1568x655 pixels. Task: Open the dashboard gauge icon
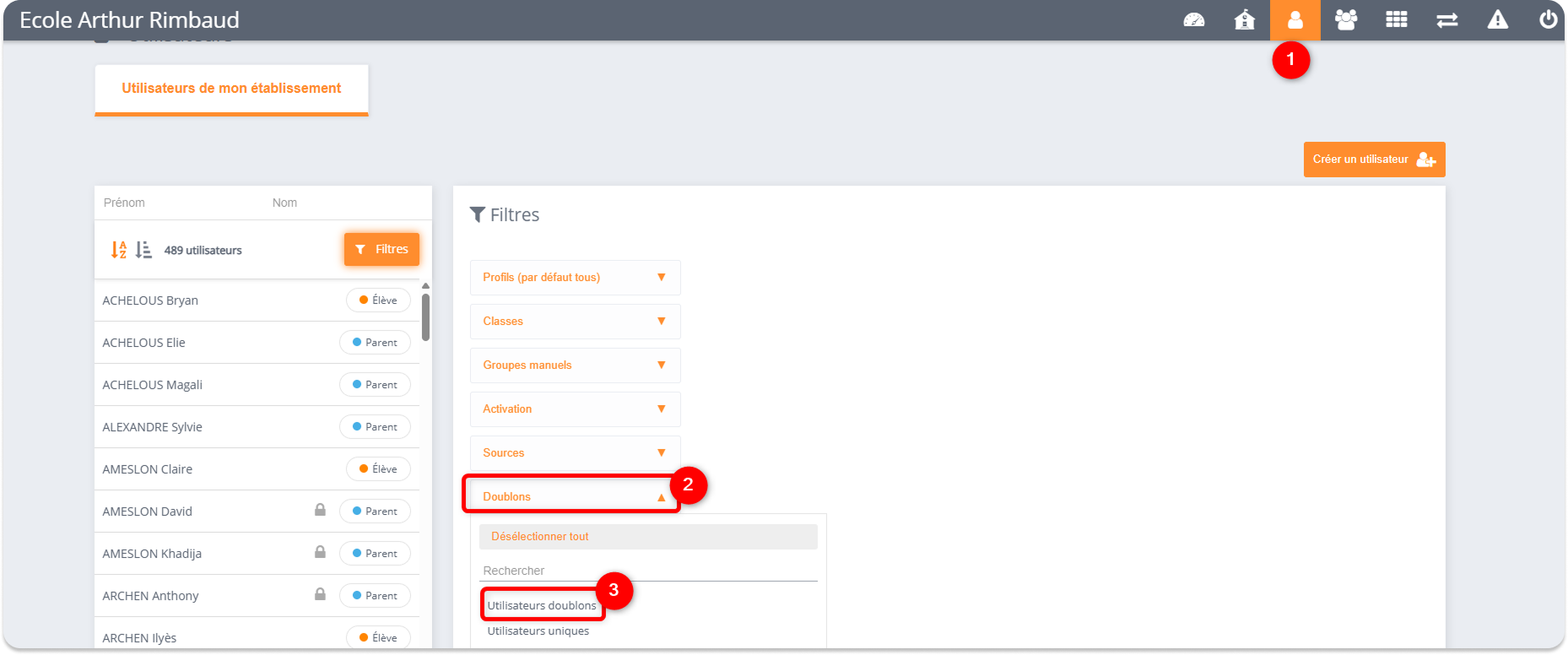coord(1194,19)
